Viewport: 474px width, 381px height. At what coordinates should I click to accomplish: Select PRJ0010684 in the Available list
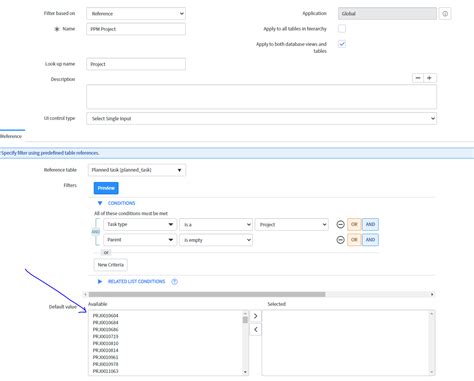tap(105, 323)
